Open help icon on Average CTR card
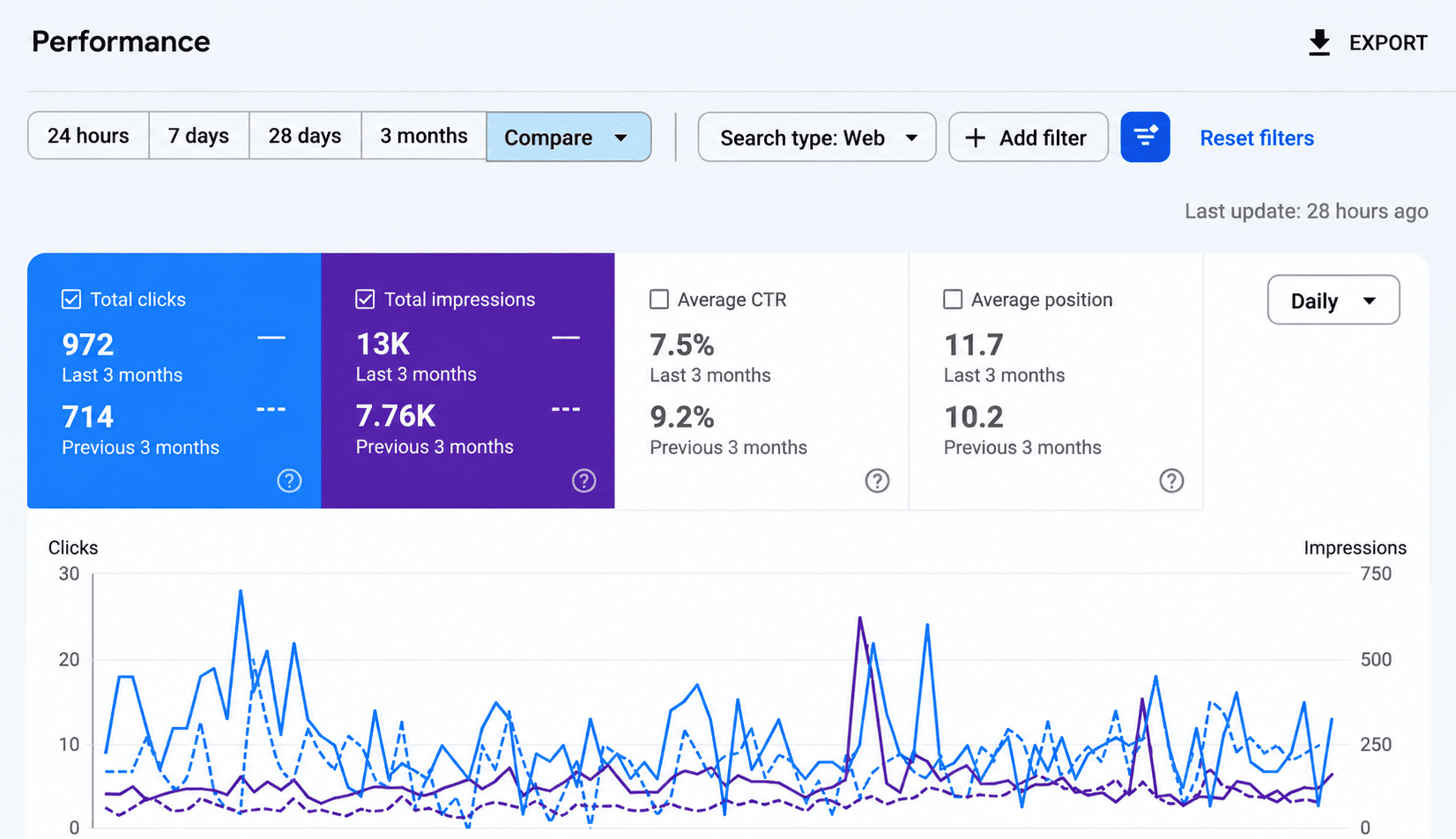 coord(877,480)
